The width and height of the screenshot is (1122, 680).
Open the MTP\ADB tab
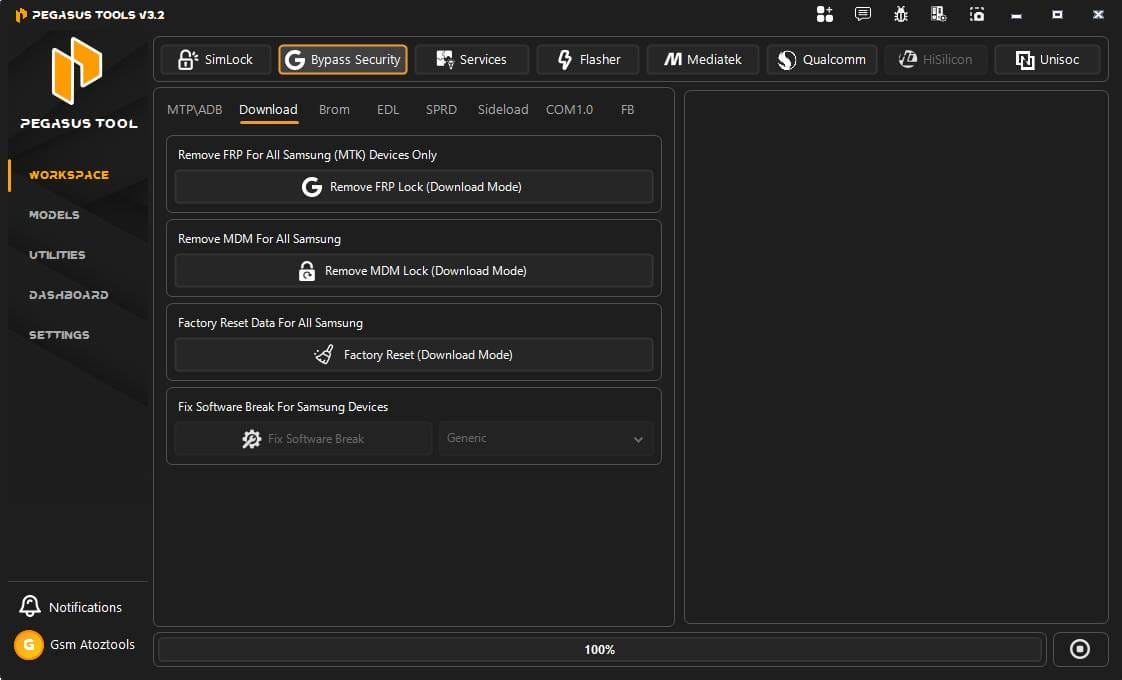193,110
